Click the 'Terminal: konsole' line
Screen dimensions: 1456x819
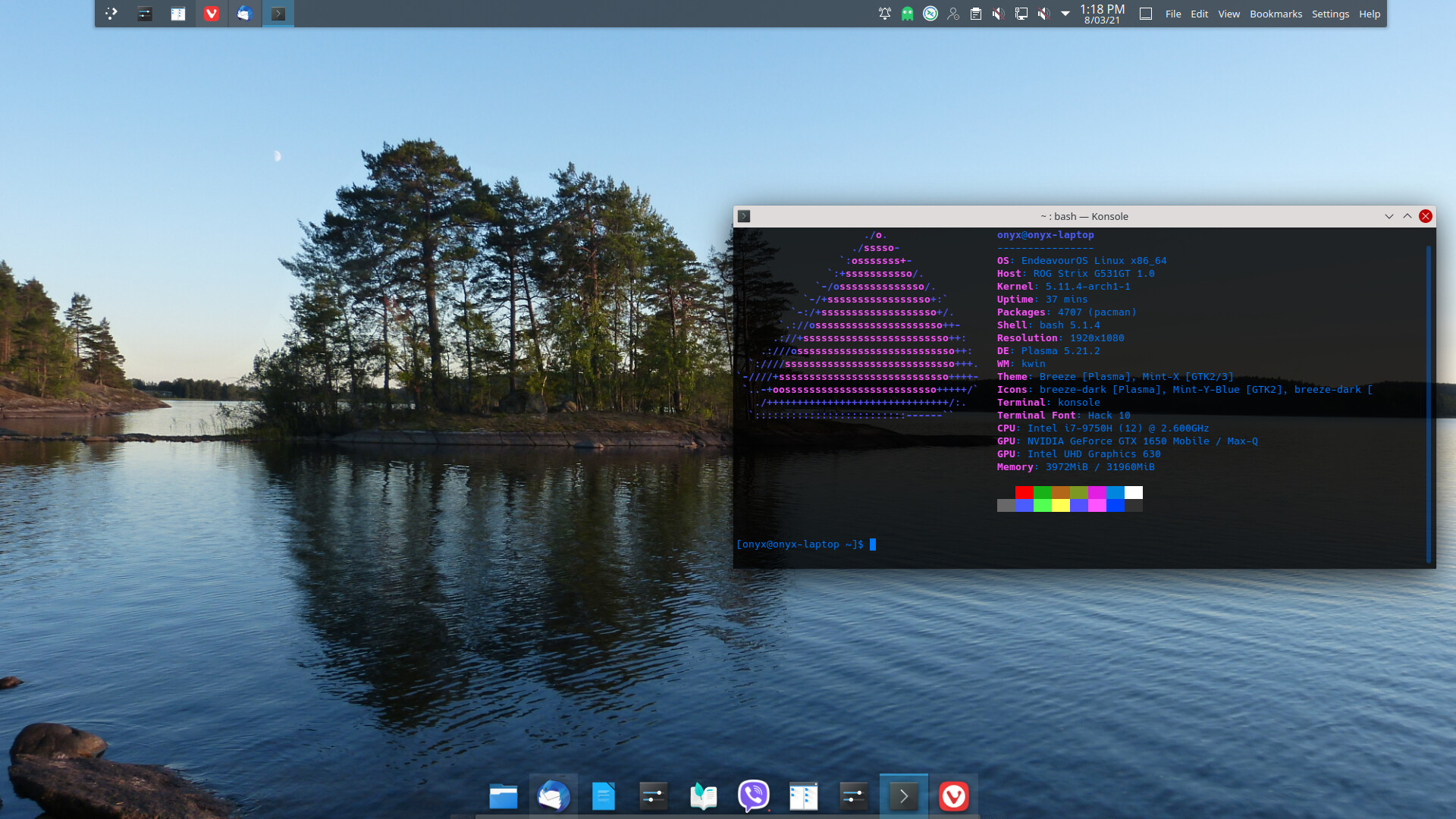pos(1049,403)
